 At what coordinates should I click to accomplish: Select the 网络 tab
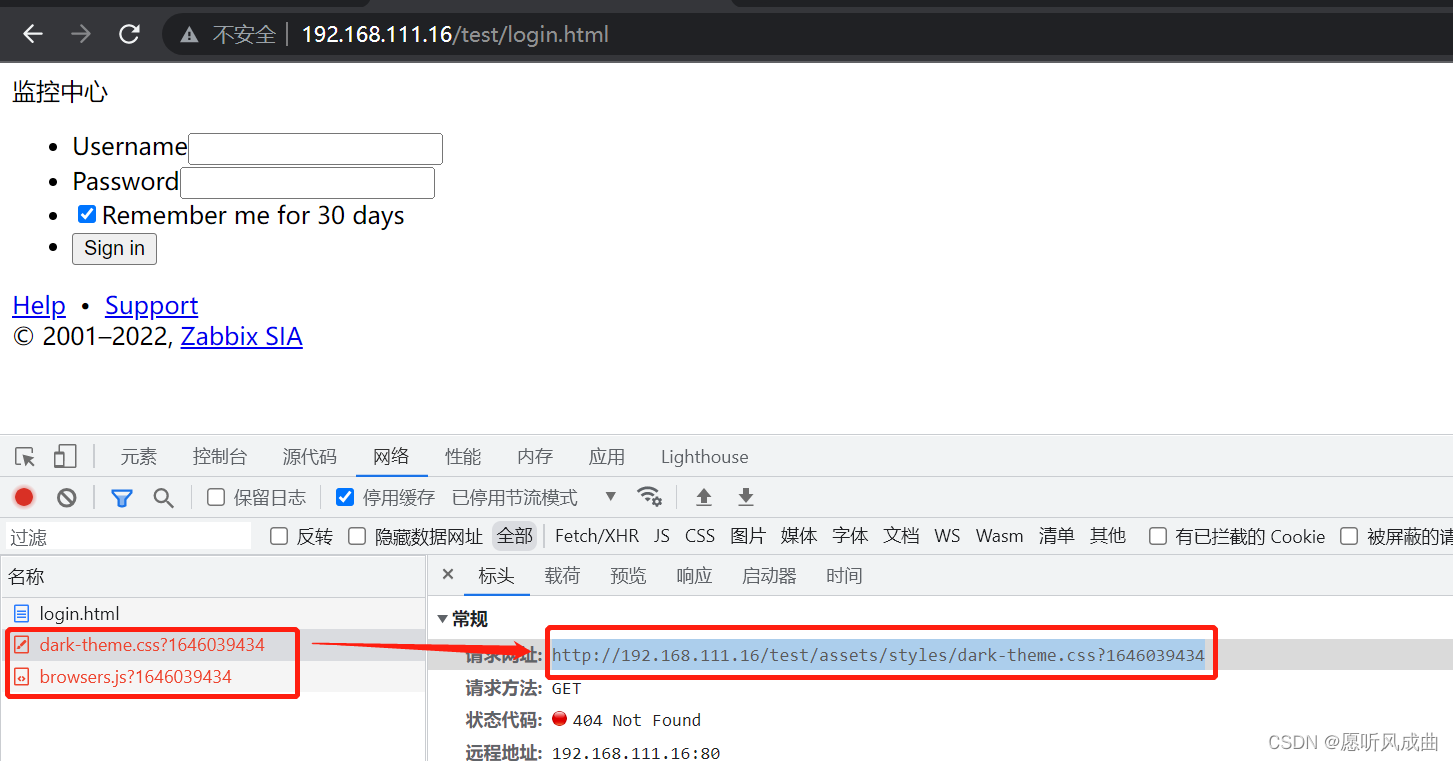click(391, 457)
